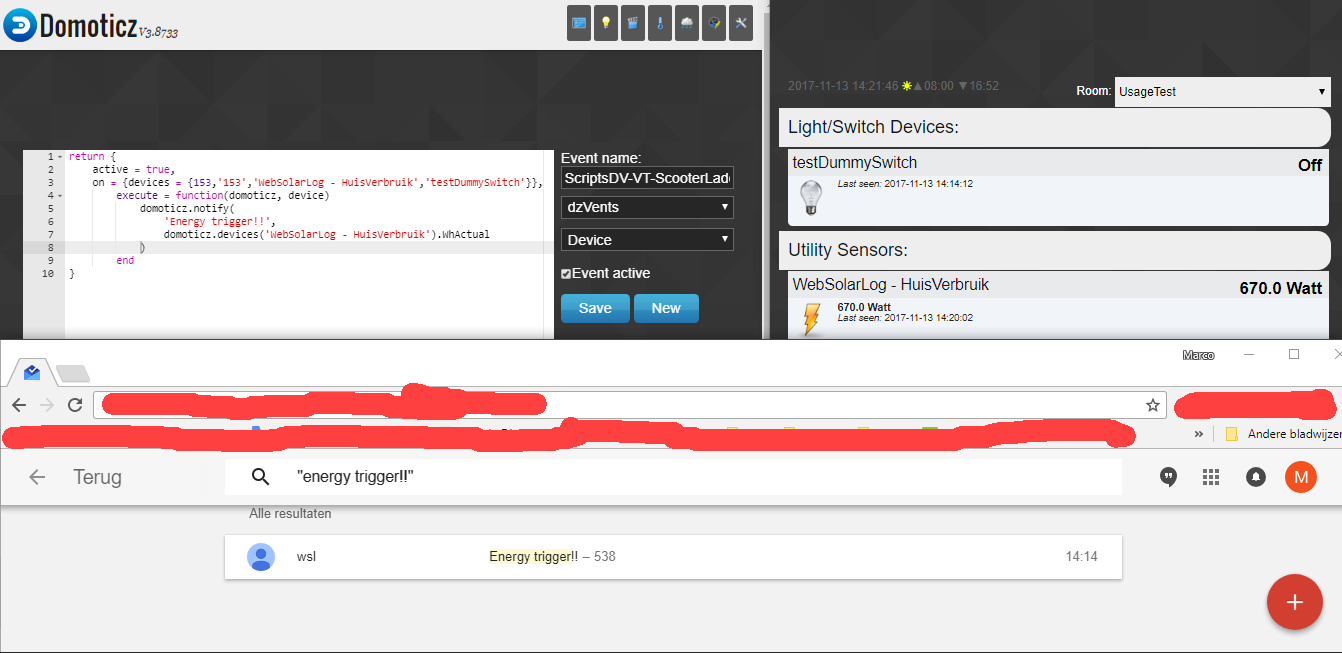This screenshot has width=1342, height=653.
Task: Click the email time 14:14
Action: pyautogui.click(x=1081, y=556)
